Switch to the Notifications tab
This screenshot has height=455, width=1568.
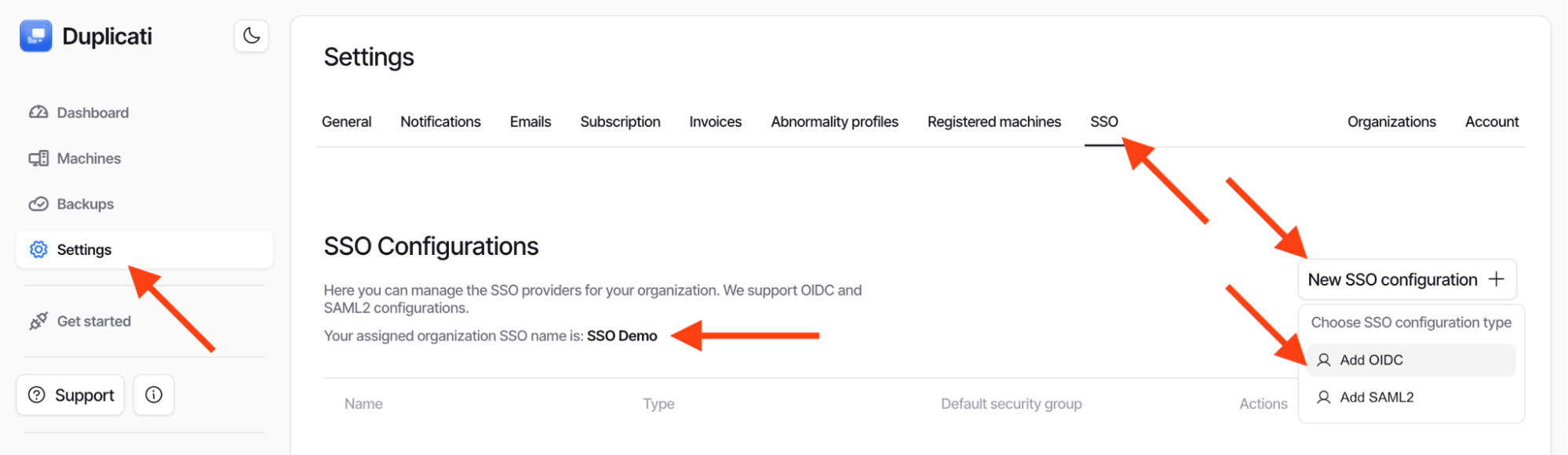point(440,122)
